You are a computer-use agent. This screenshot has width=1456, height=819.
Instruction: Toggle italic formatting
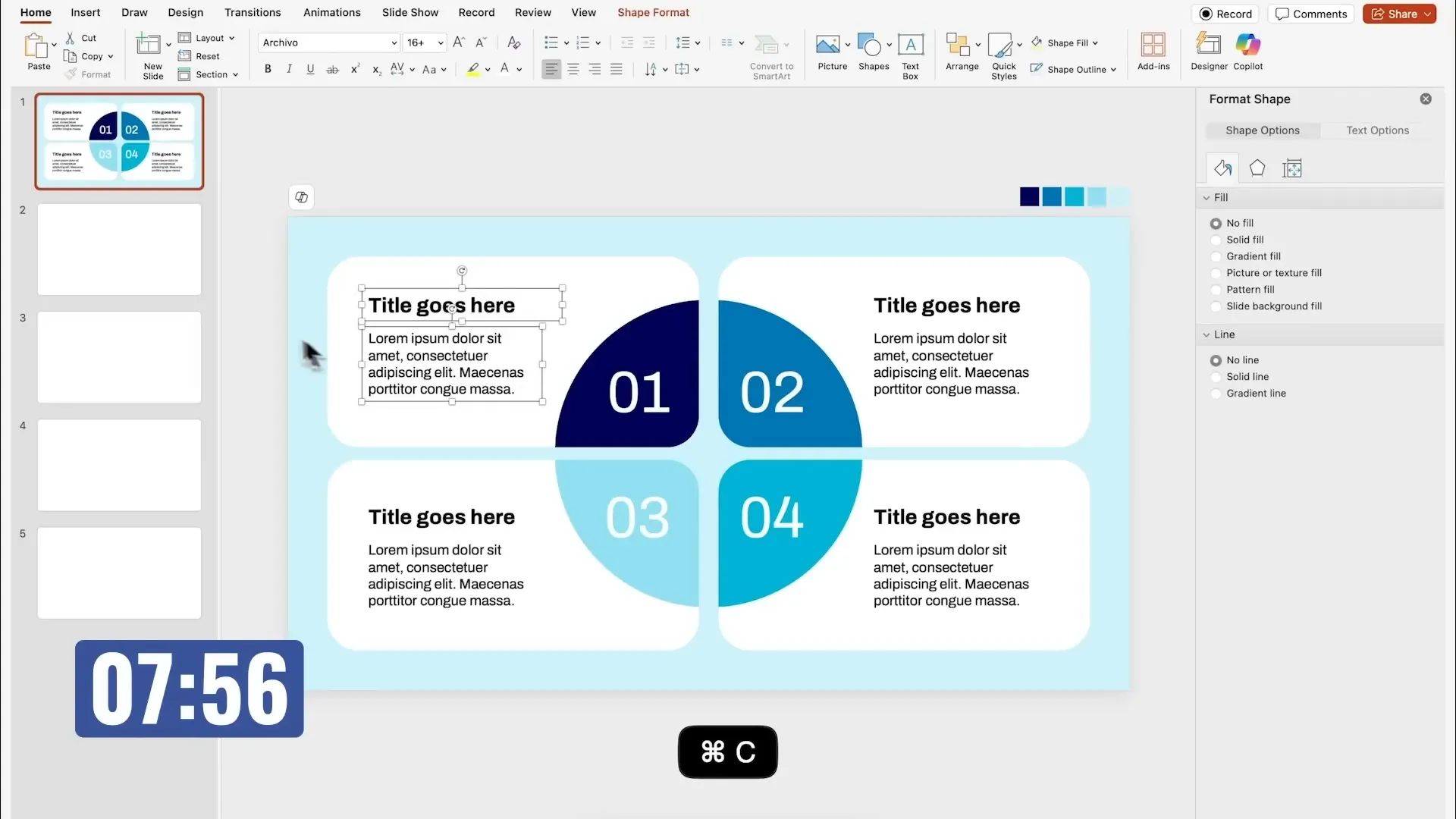289,69
